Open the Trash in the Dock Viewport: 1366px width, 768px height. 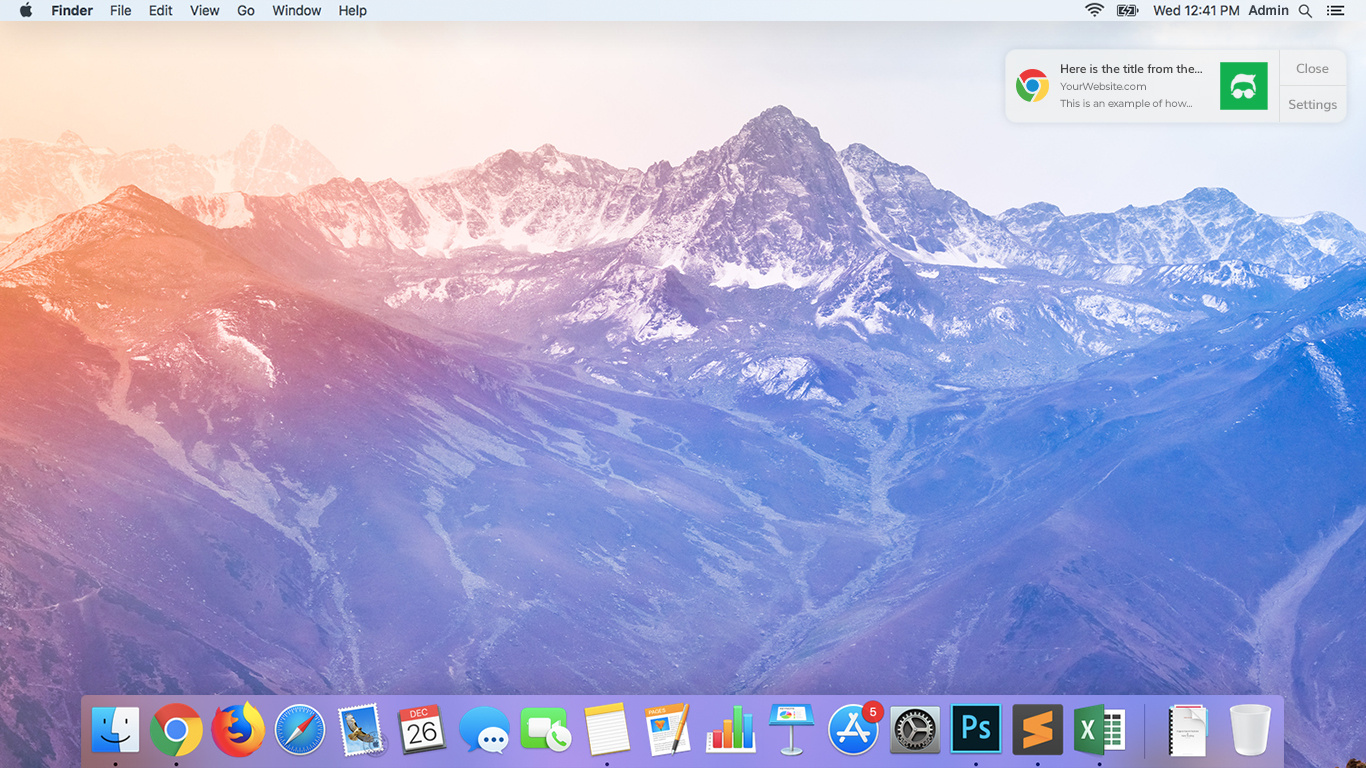pos(1250,730)
